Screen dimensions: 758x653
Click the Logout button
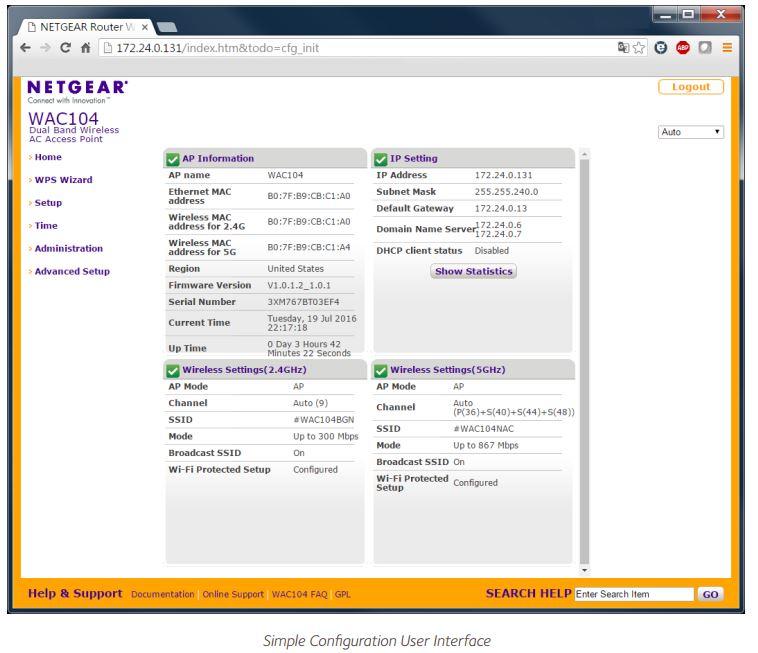tap(690, 87)
